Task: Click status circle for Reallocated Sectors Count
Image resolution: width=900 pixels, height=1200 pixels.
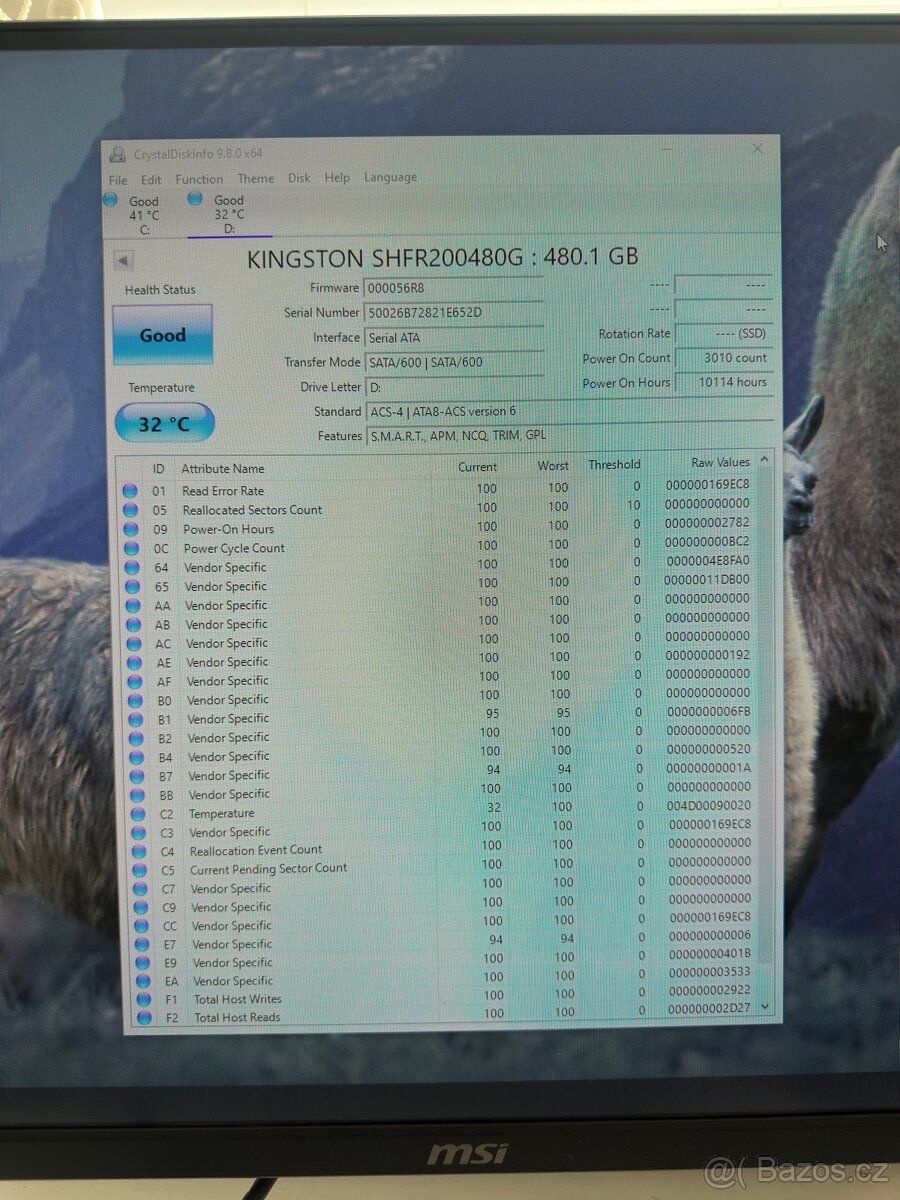Action: 130,510
